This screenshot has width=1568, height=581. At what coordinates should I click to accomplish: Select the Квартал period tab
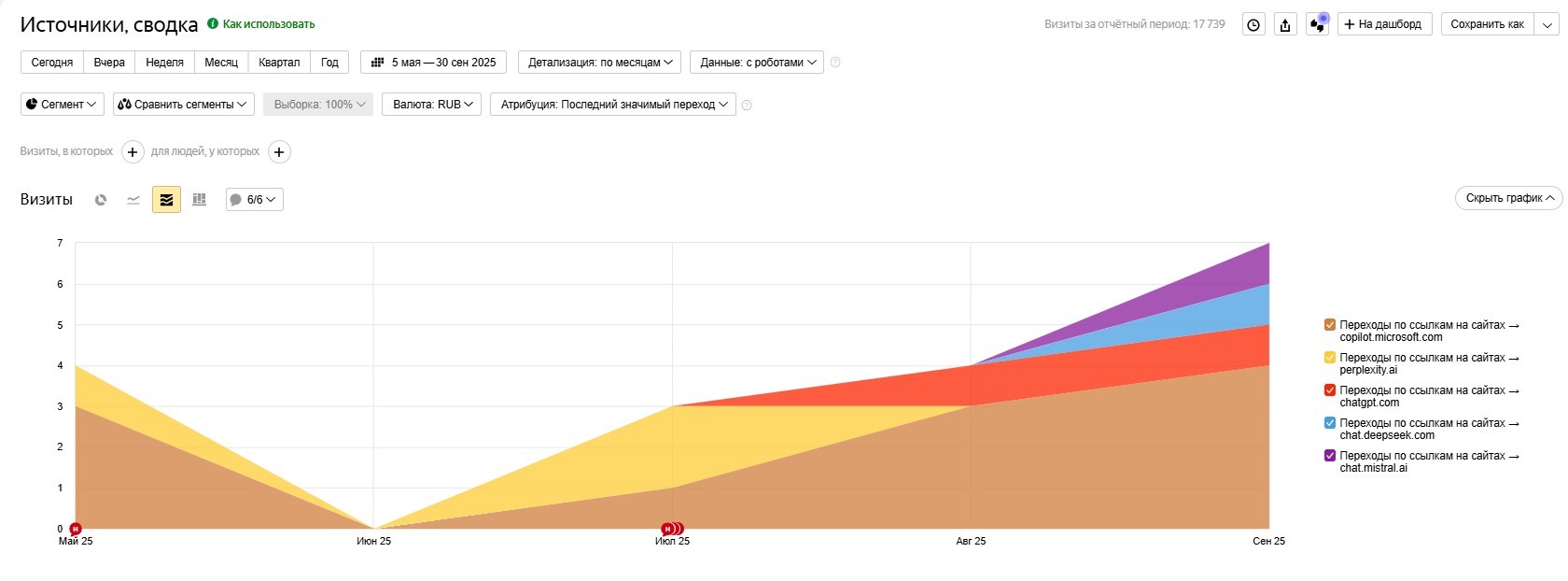[x=279, y=63]
